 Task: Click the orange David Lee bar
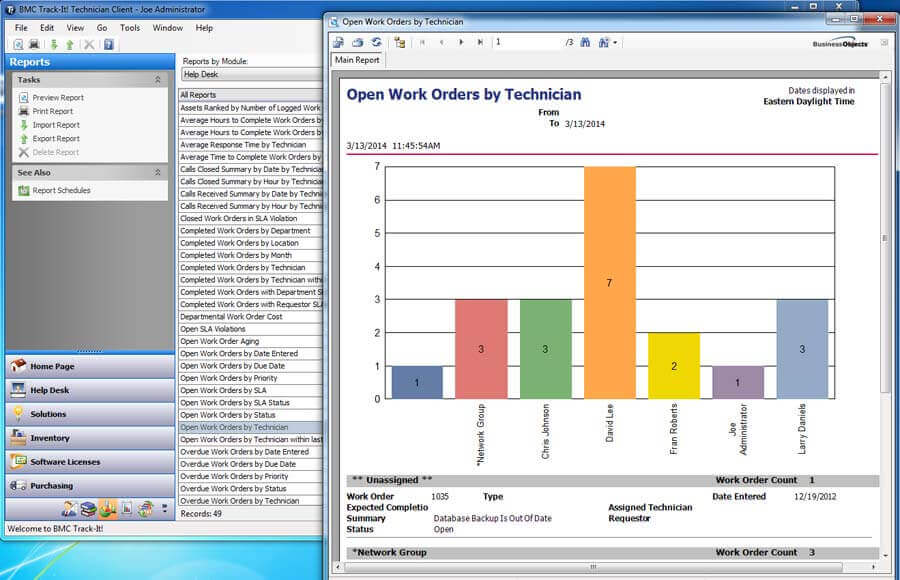tap(610, 283)
